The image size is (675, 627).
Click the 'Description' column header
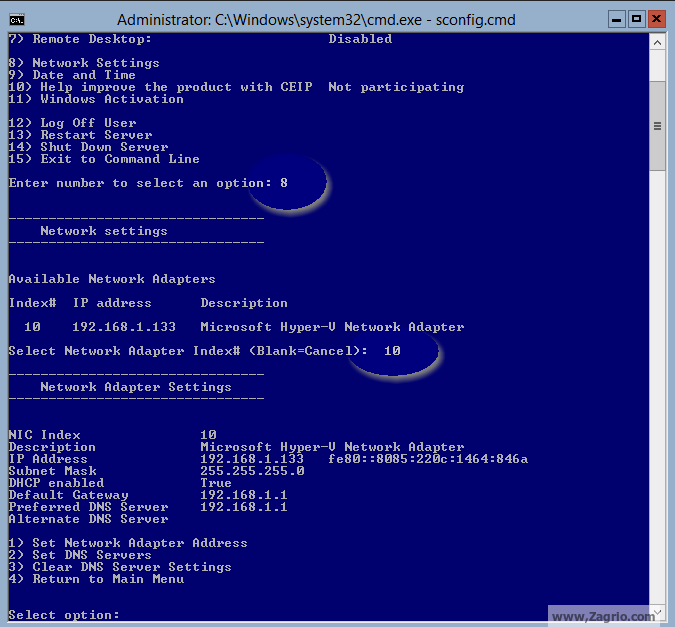[244, 303]
